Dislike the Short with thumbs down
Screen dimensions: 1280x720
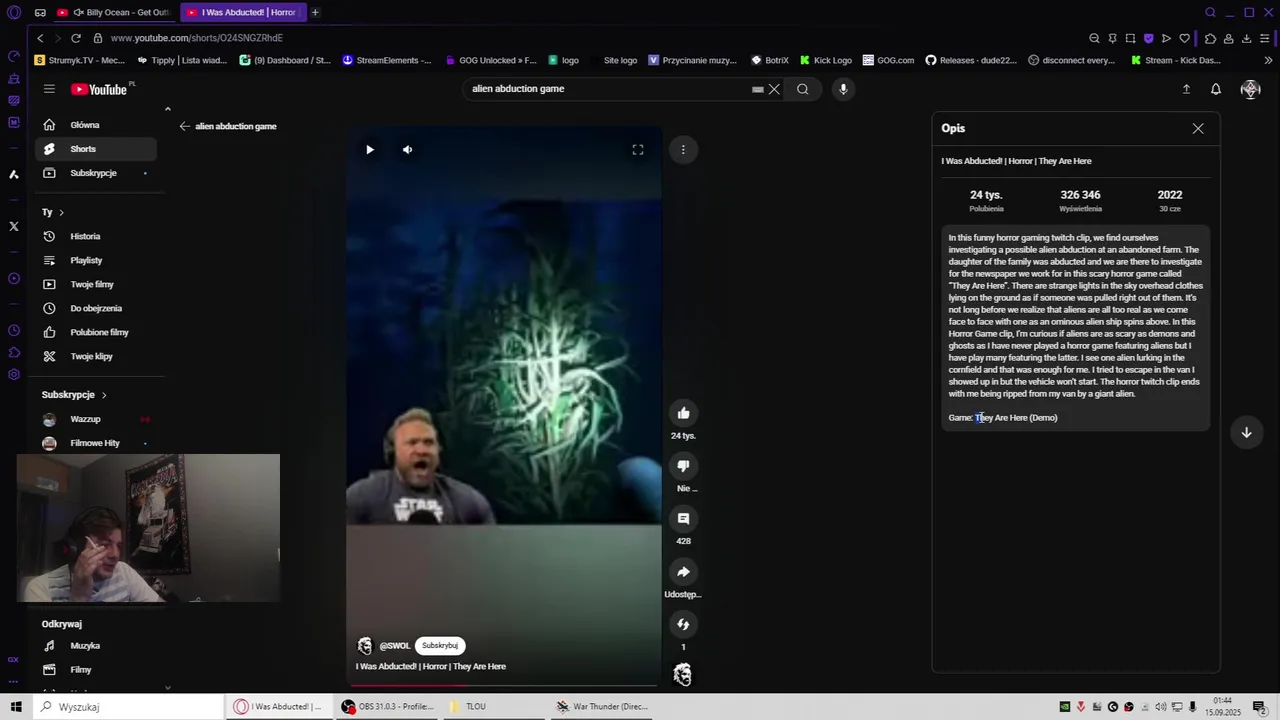click(x=683, y=466)
